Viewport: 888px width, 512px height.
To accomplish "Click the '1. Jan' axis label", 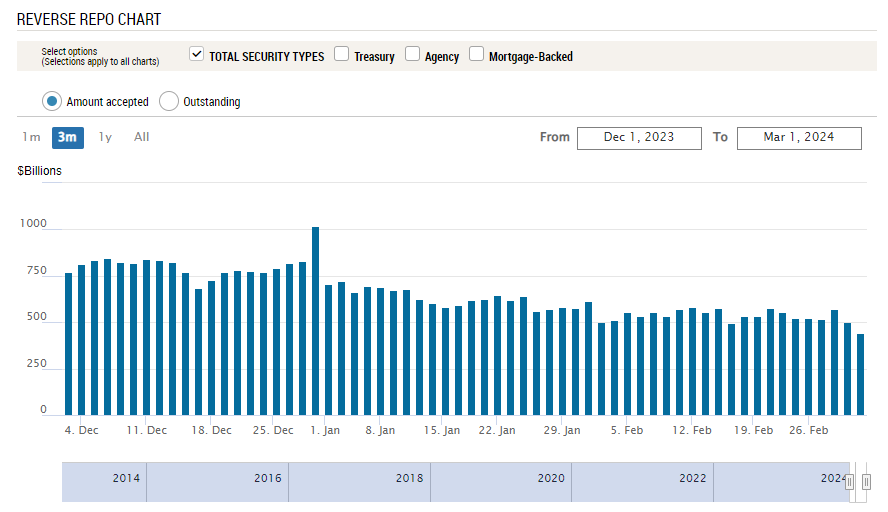I will point(325,430).
